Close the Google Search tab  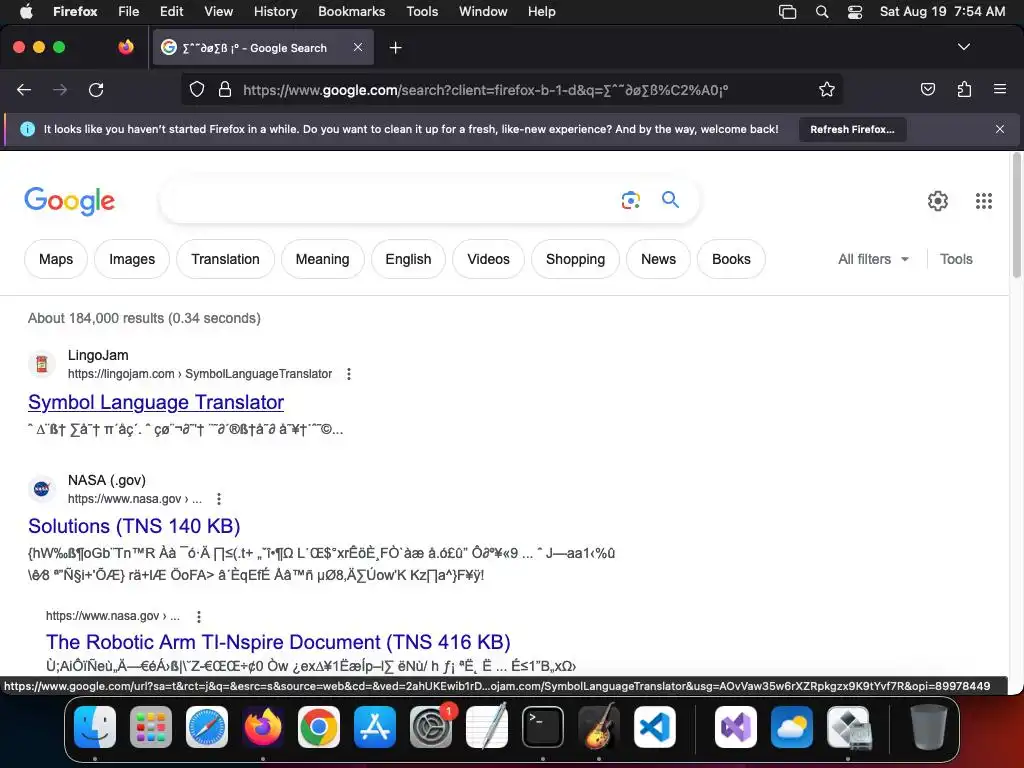coord(358,47)
